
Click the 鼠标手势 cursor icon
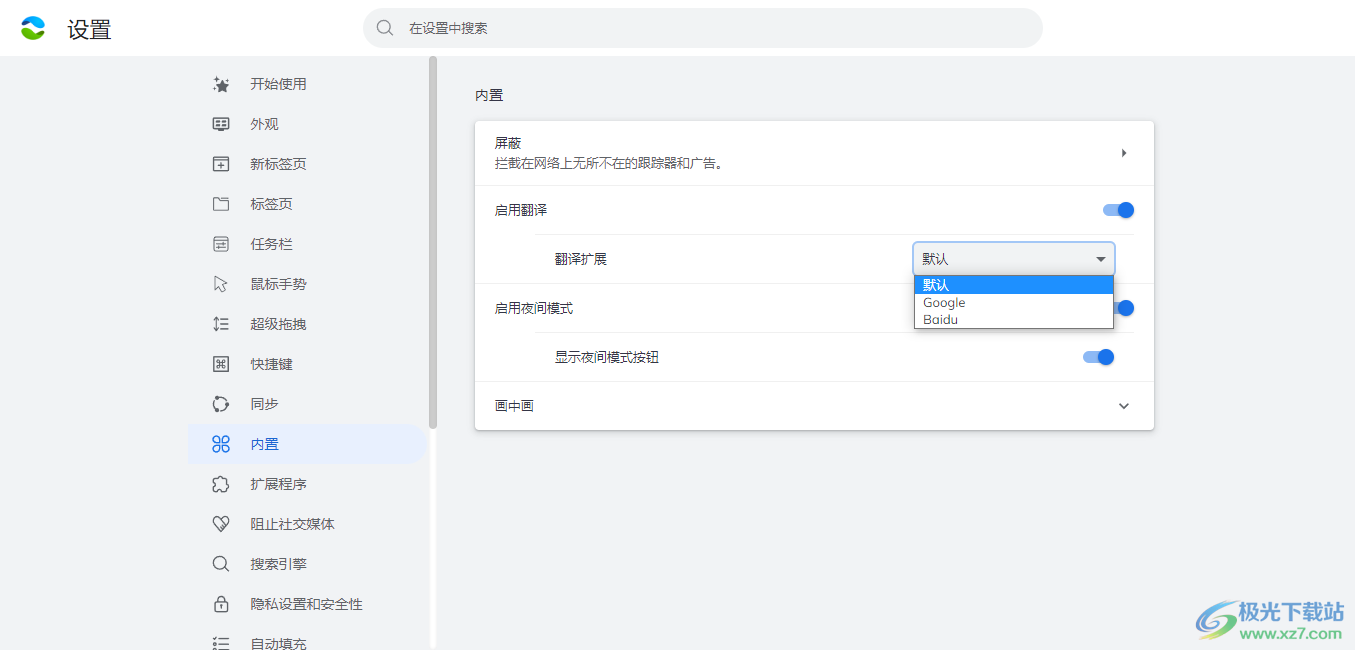coord(221,284)
